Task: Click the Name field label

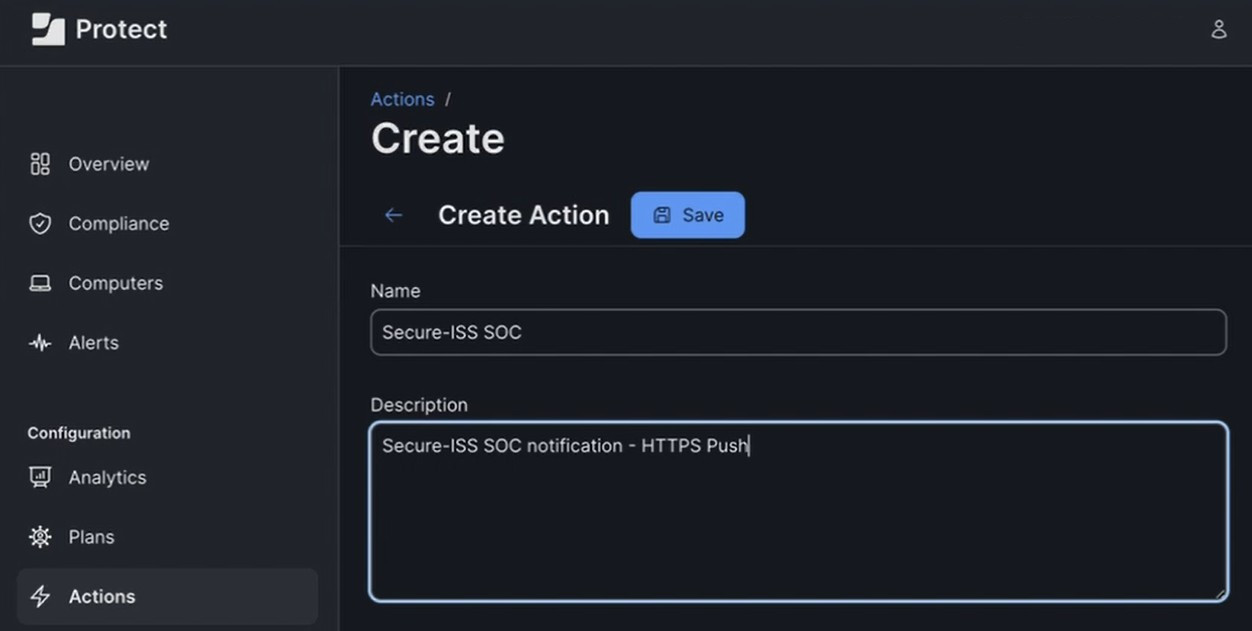Action: pos(395,291)
